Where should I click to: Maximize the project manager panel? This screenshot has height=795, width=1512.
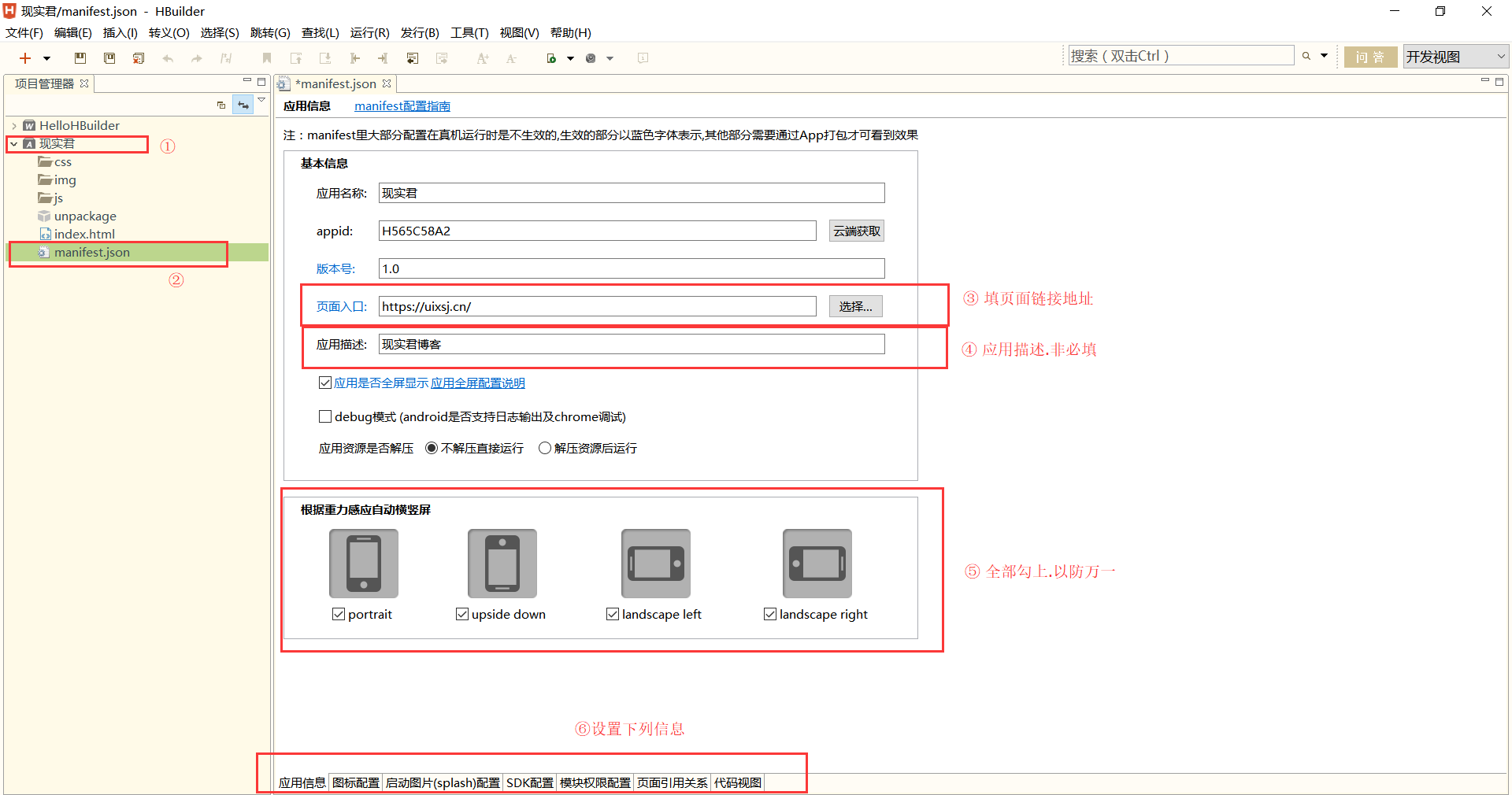coord(261,82)
